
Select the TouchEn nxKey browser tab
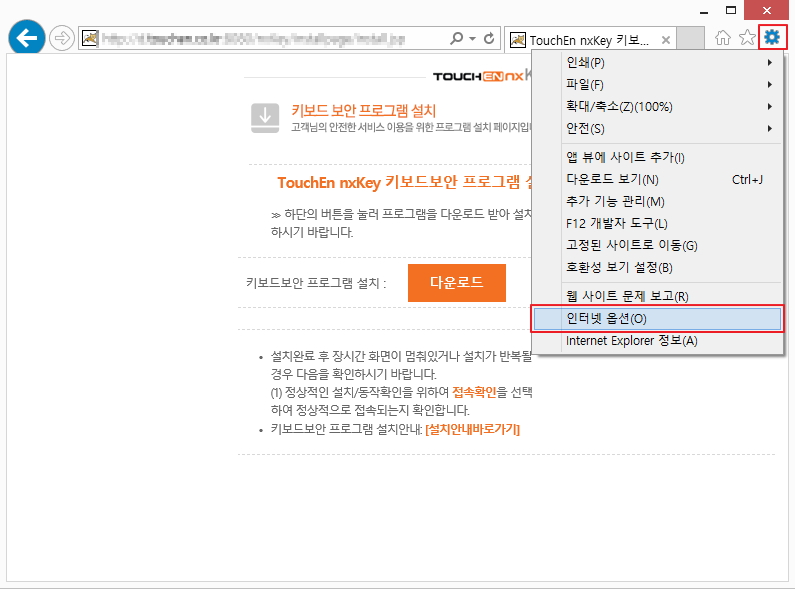589,40
